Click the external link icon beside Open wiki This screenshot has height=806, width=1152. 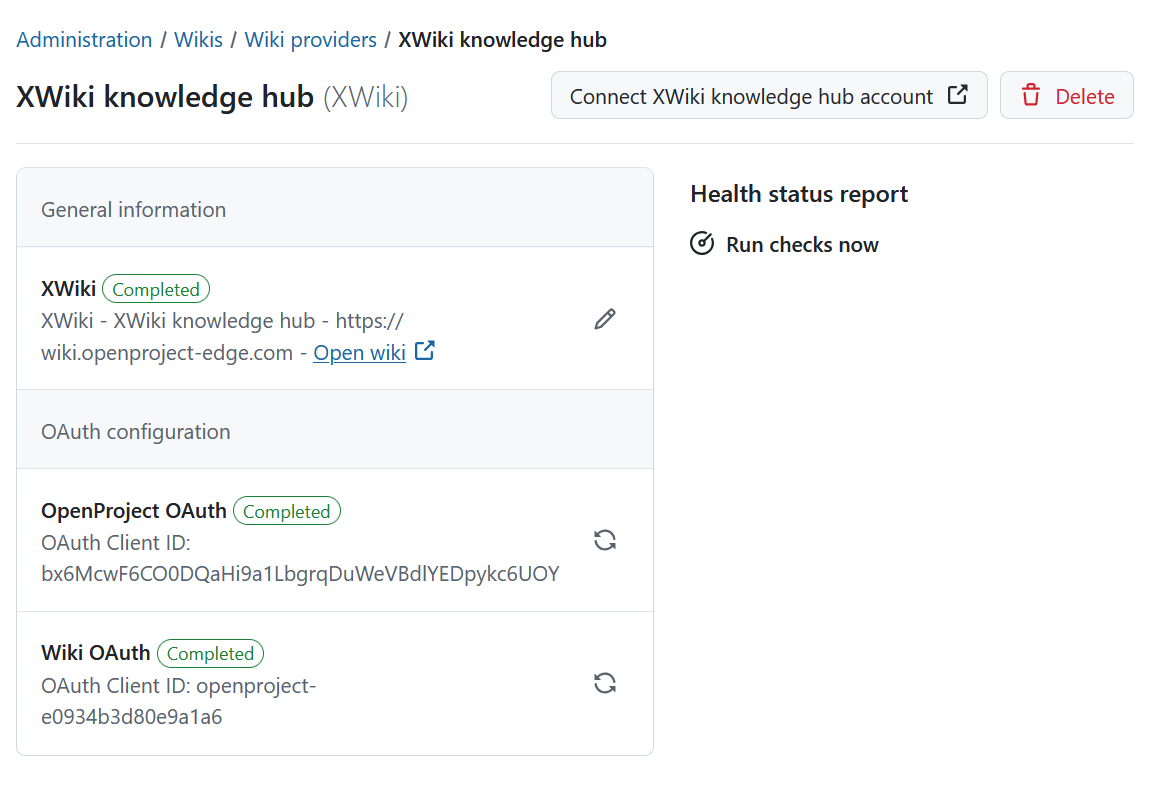tap(425, 350)
